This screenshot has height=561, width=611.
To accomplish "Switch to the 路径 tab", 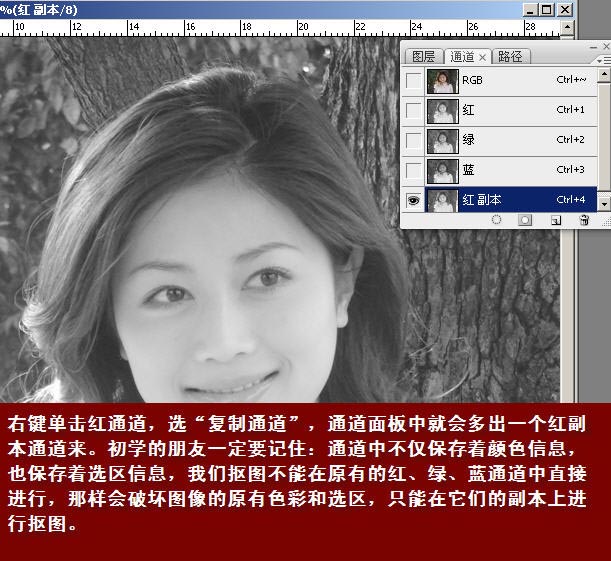I will pos(509,57).
